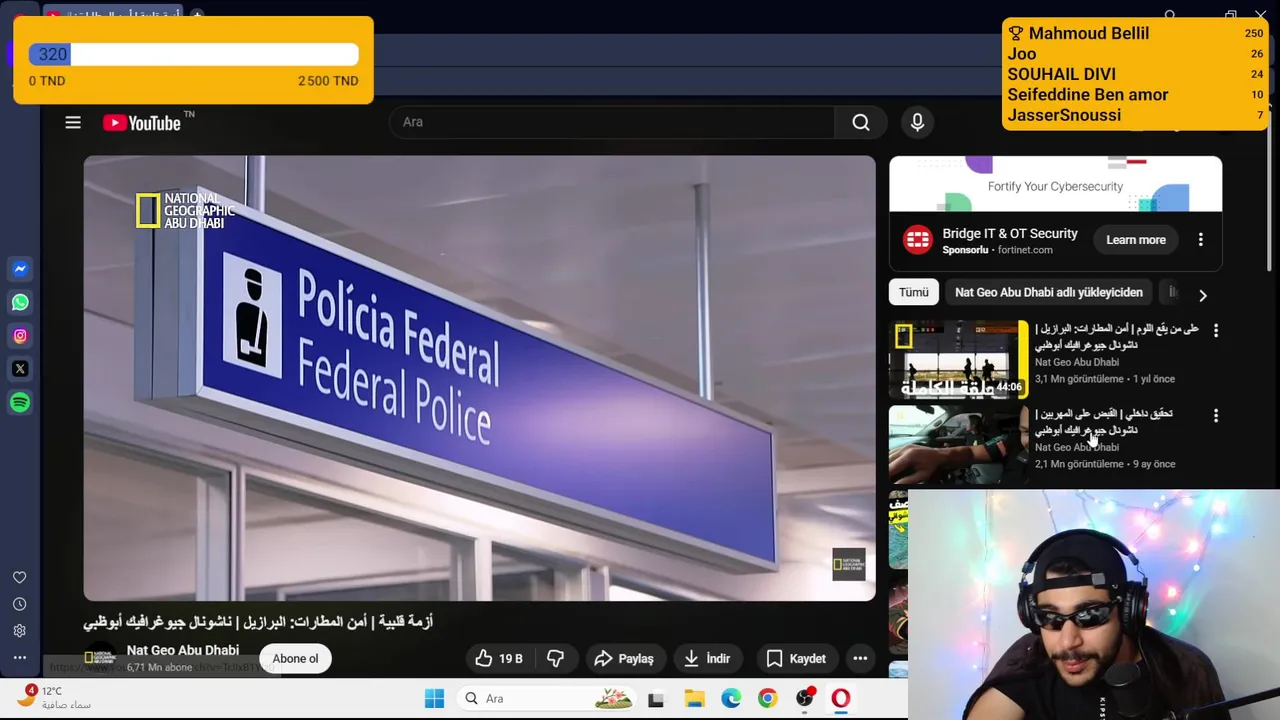Open Spotify in the Opera sidebar
1280x720 pixels.
20,402
